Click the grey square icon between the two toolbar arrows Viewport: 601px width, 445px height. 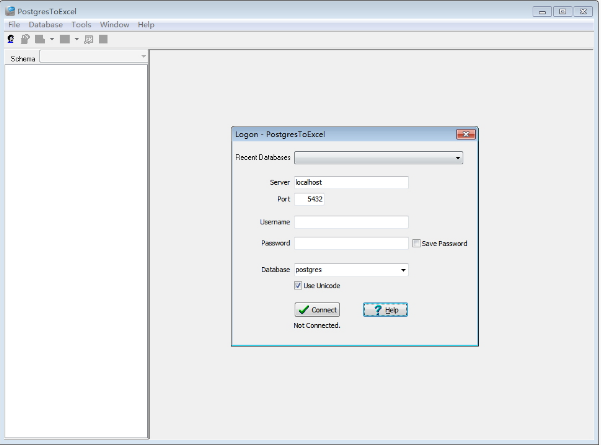coord(65,39)
